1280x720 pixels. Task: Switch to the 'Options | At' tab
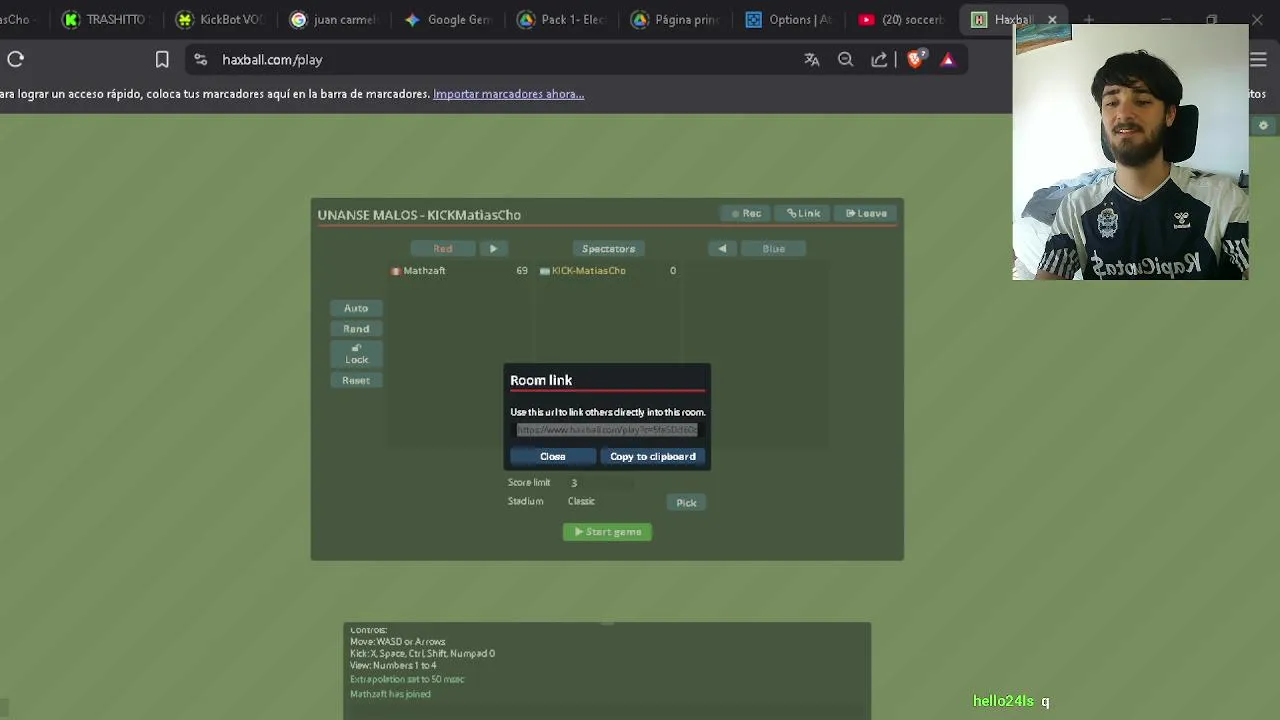790,19
